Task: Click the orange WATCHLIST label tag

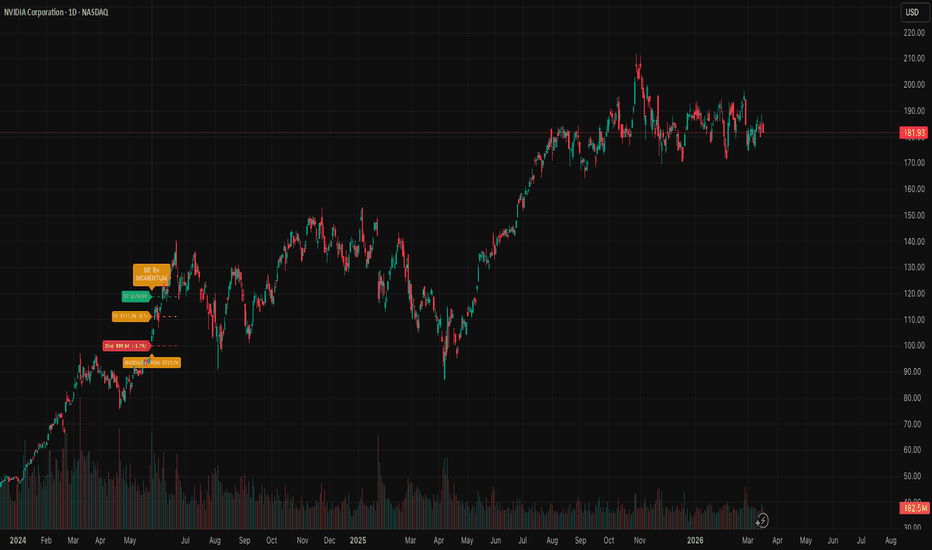Action: (152, 362)
